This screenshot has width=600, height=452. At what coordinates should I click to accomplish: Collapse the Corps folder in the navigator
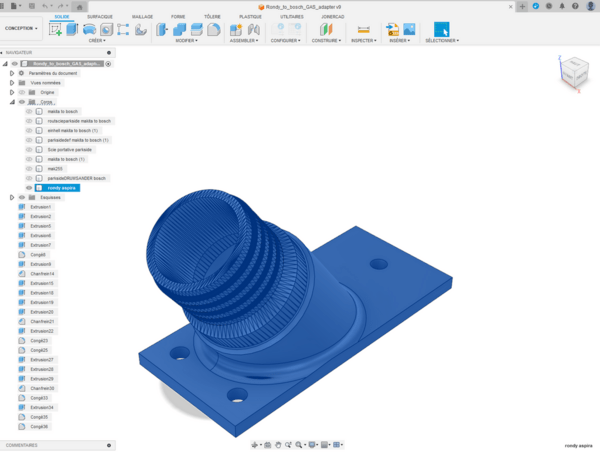(11, 102)
